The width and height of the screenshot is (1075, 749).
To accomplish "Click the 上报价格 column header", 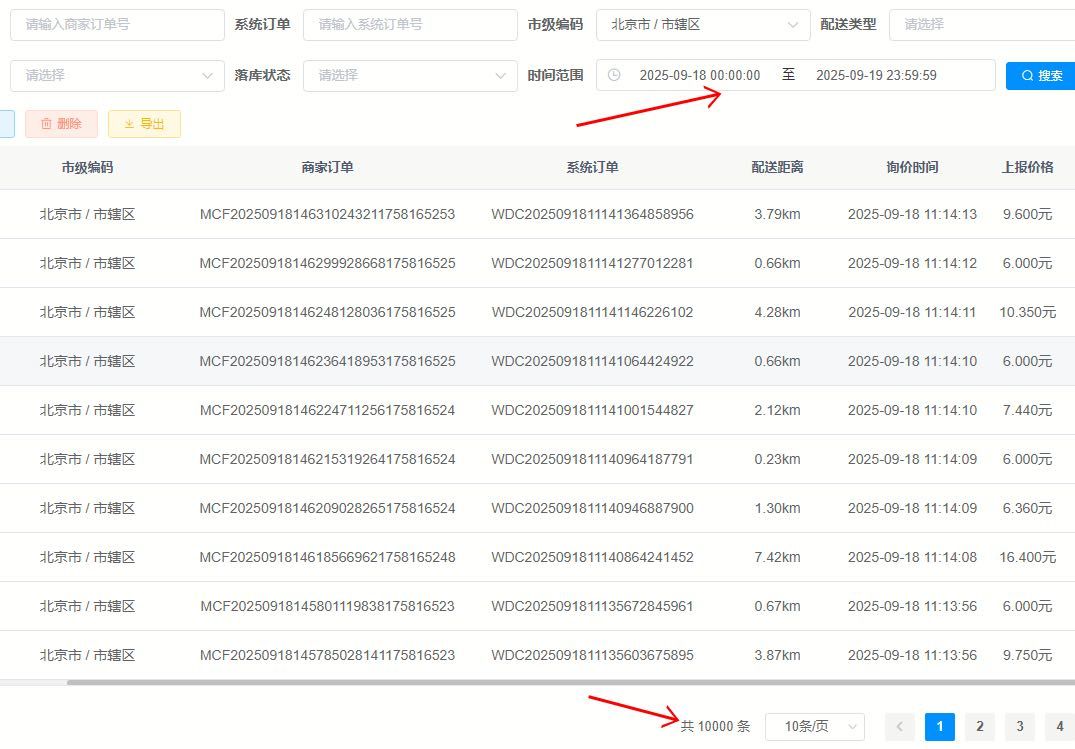I will coord(1027,167).
